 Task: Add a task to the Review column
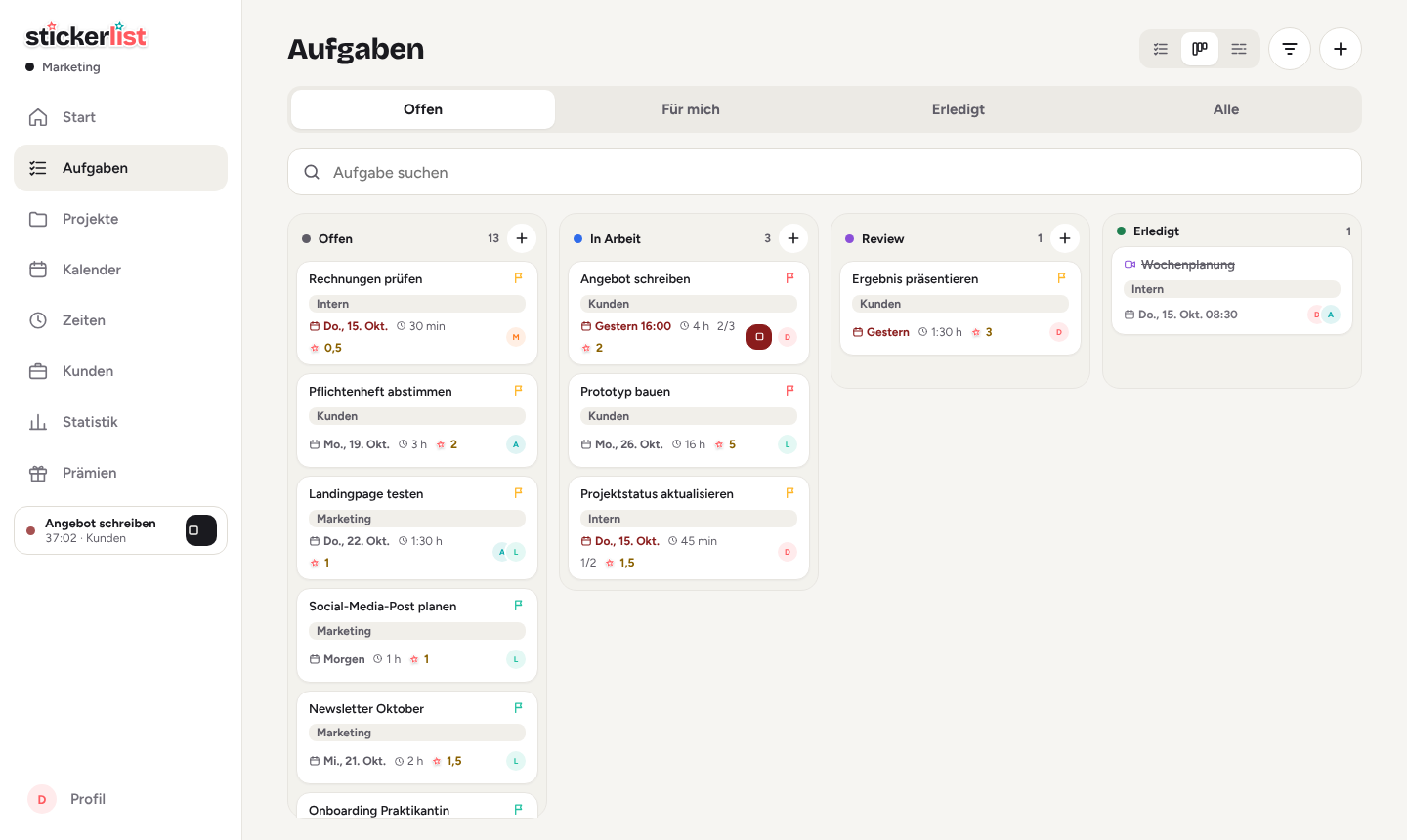pyautogui.click(x=1065, y=238)
